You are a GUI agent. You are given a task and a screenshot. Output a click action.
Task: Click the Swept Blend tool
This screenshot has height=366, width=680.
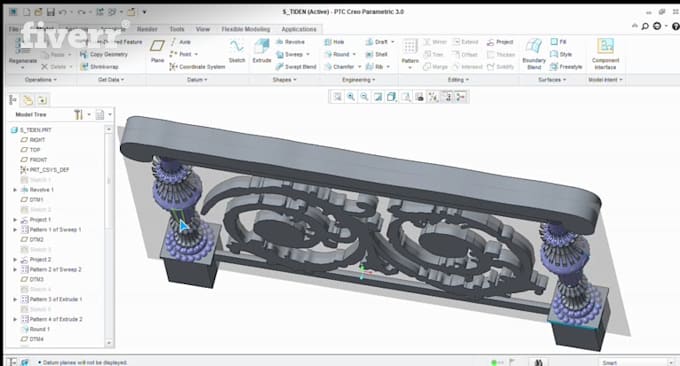(296, 67)
